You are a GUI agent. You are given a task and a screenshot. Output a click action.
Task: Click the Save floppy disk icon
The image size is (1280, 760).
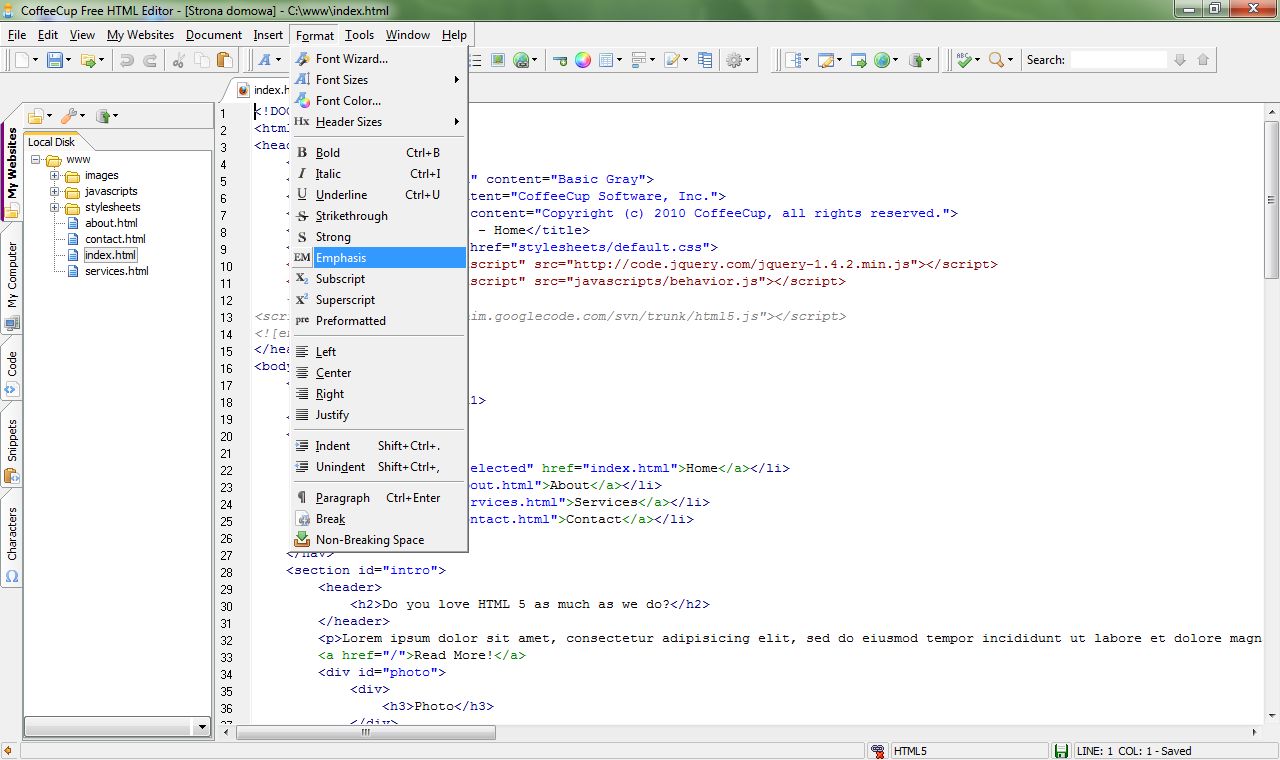pos(55,60)
